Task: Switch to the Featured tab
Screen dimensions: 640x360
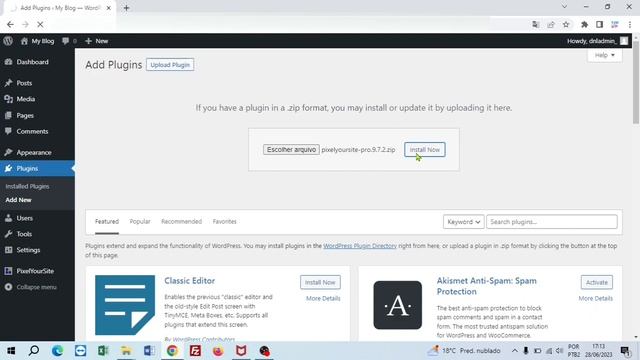Action: click(x=107, y=222)
